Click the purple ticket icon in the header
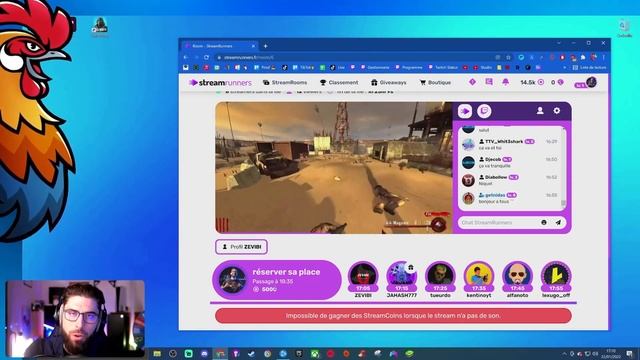Screen dimensions: 640x360 point(489,82)
